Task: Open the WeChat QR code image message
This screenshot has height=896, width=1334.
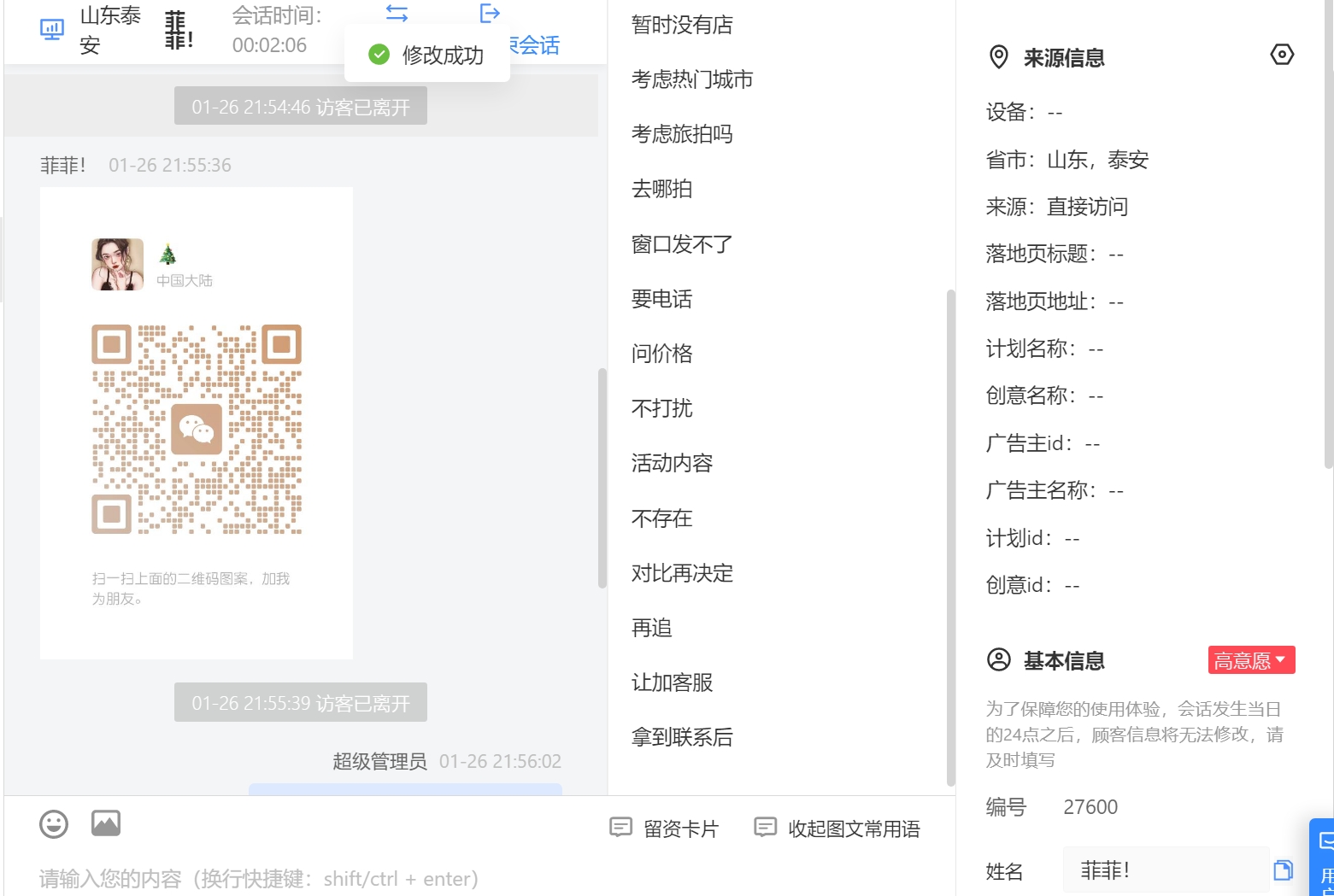Action: tap(197, 423)
